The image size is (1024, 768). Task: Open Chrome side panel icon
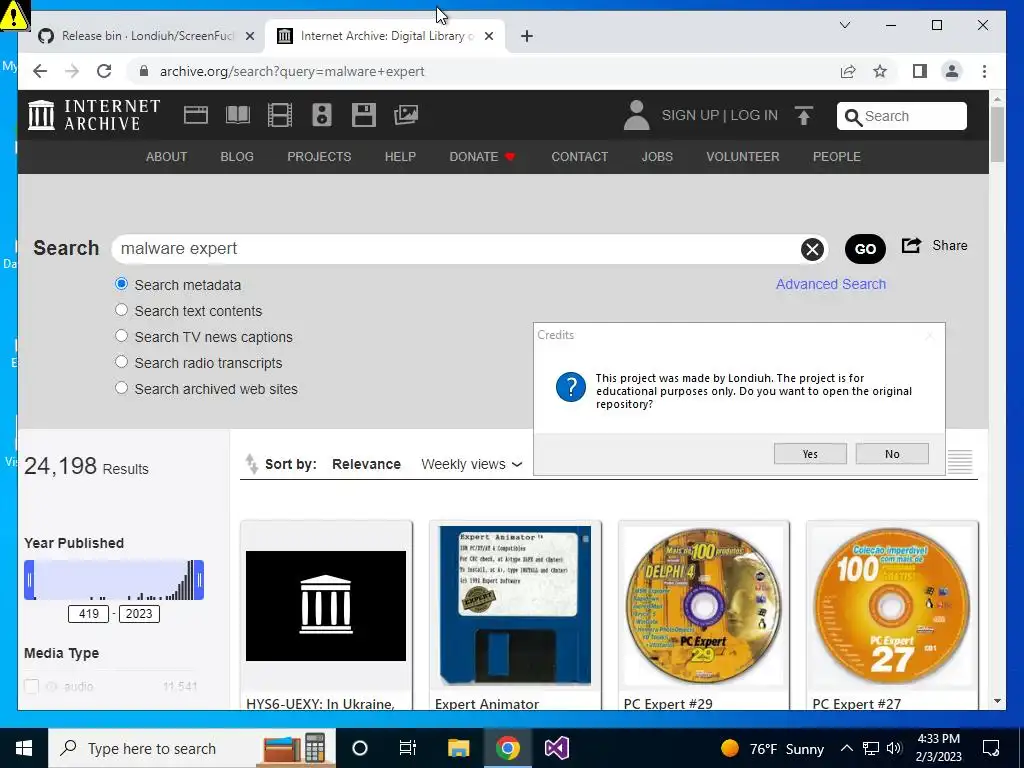(920, 71)
